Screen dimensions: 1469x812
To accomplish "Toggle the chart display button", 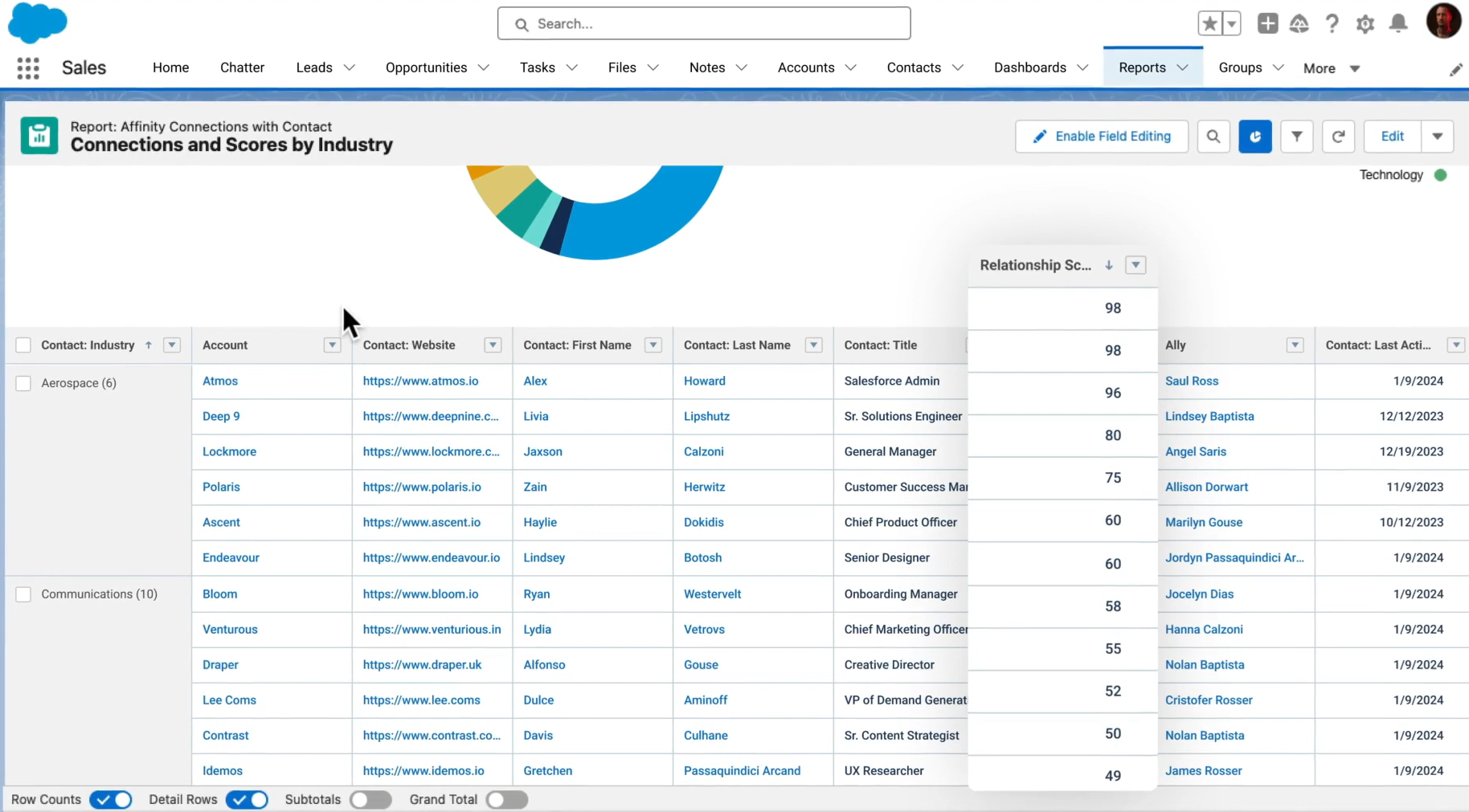I will (x=1255, y=137).
